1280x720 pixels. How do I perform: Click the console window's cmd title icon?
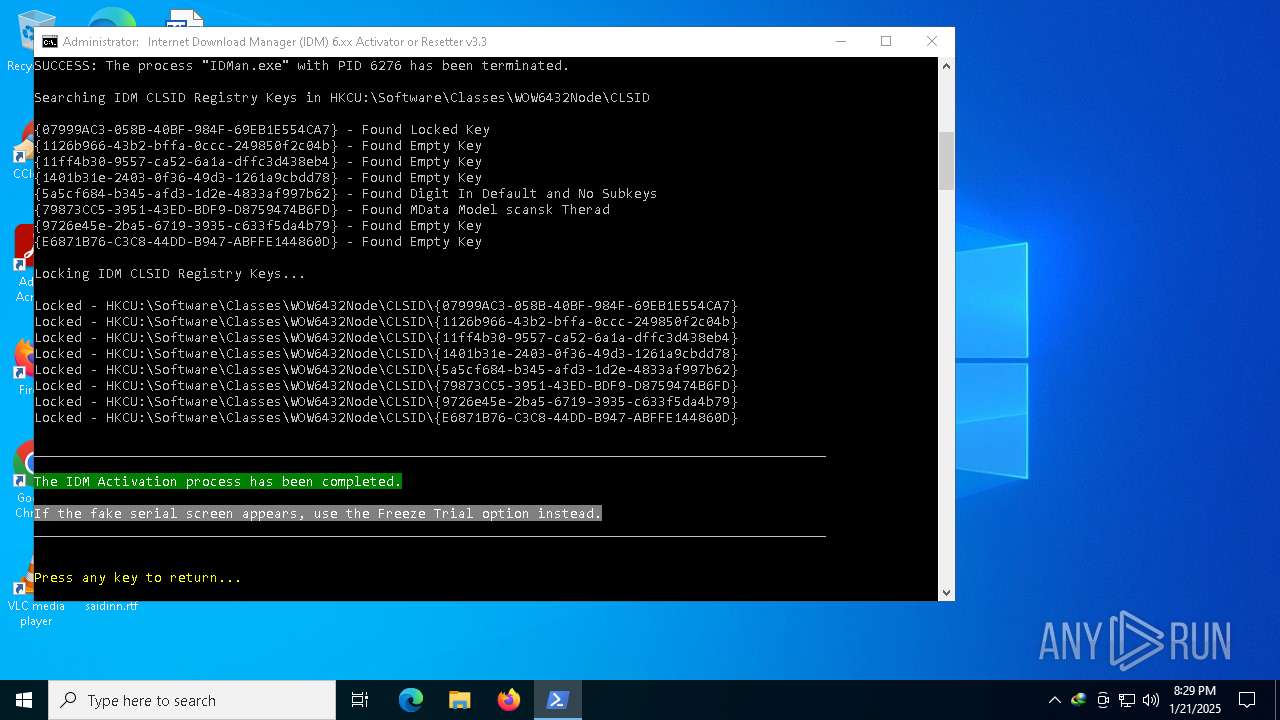(49, 42)
